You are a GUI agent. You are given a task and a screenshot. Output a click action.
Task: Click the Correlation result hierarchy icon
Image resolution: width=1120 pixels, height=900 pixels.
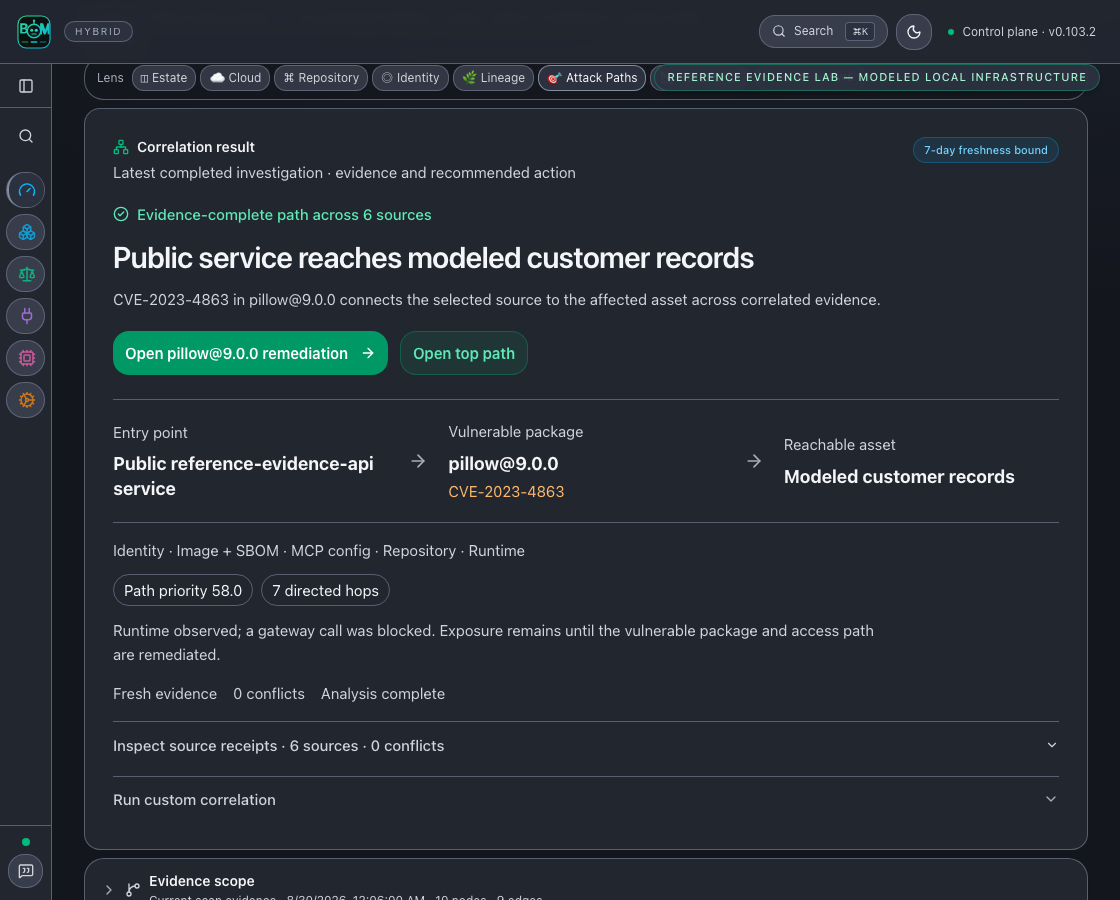click(x=121, y=147)
